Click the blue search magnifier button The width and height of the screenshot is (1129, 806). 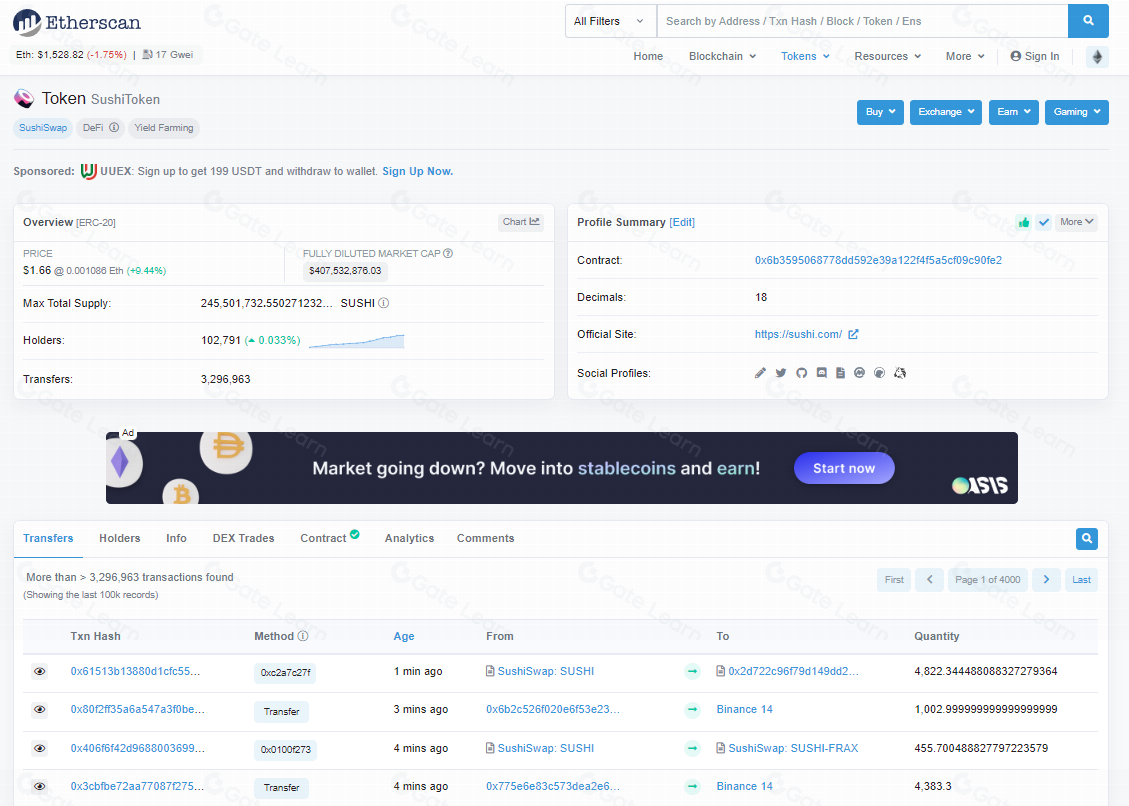(1088, 21)
